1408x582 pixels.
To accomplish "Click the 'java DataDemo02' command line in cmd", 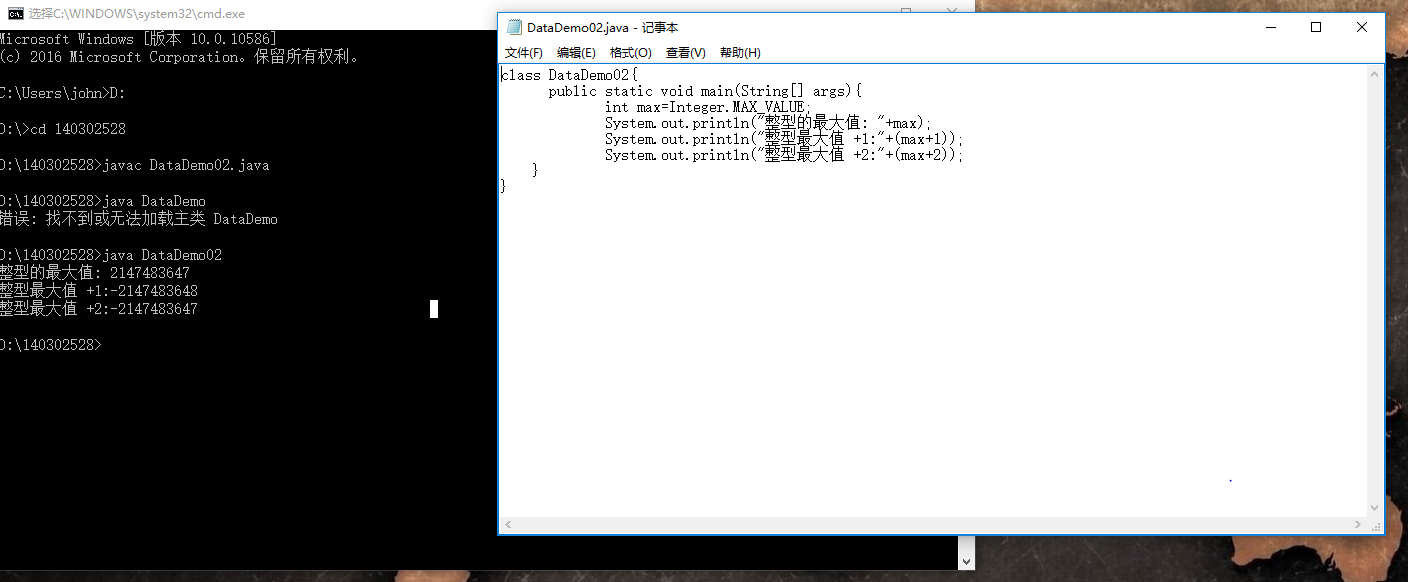I will click(x=110, y=255).
